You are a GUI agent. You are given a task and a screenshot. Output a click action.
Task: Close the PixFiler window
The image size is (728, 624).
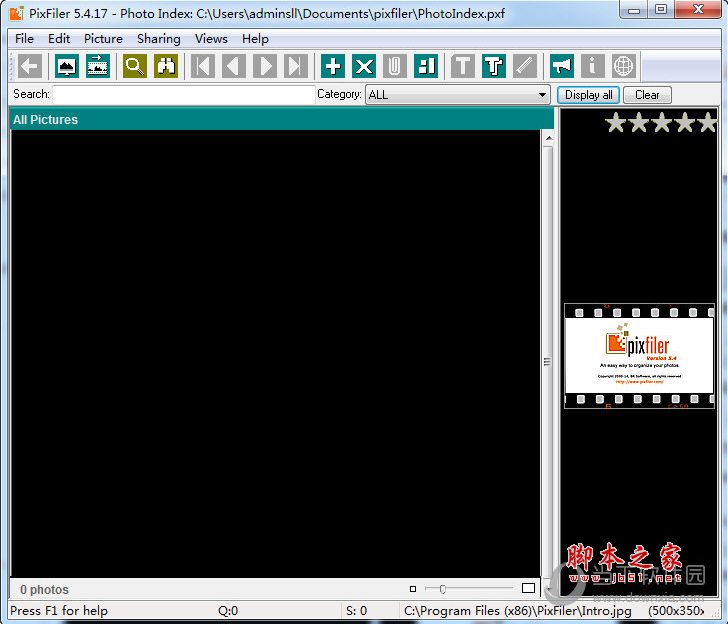tap(698, 10)
